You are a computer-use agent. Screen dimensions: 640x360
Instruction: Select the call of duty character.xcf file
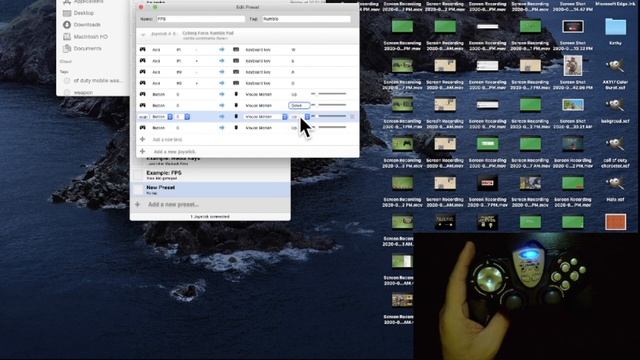click(x=616, y=144)
